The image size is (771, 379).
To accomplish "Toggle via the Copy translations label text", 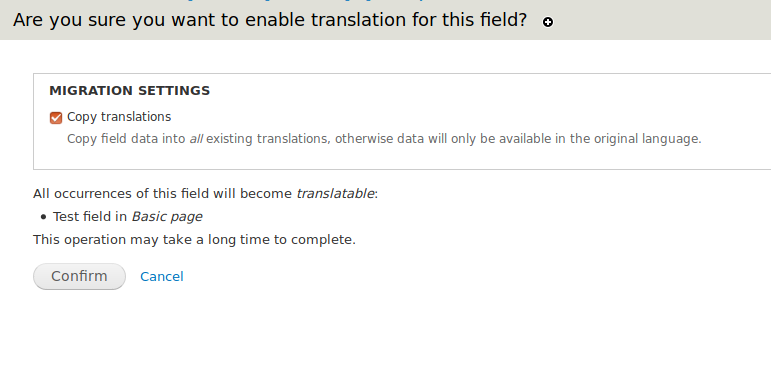I will tap(119, 117).
